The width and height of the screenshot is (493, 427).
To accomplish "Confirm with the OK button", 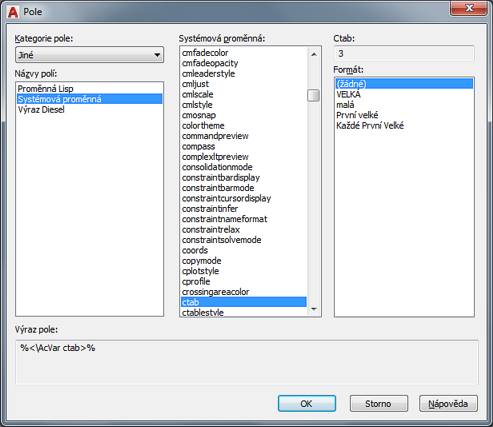I will click(307, 404).
